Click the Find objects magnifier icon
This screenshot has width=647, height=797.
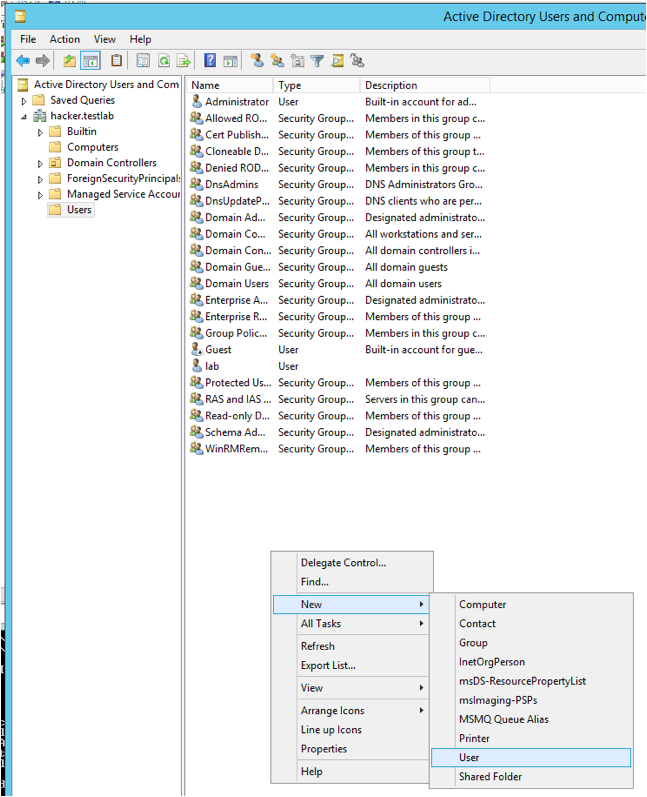tap(337, 61)
